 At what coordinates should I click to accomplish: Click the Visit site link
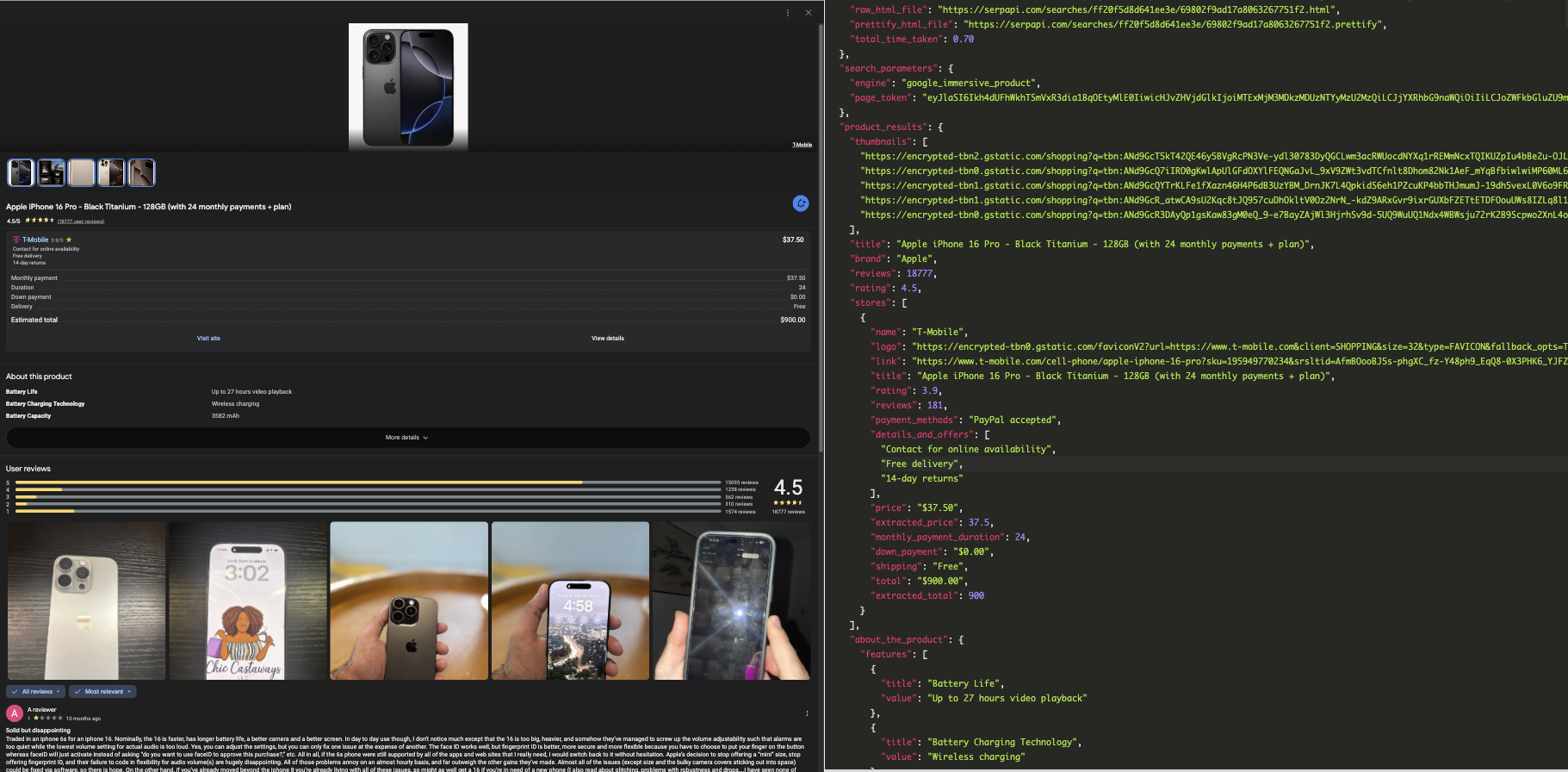208,339
